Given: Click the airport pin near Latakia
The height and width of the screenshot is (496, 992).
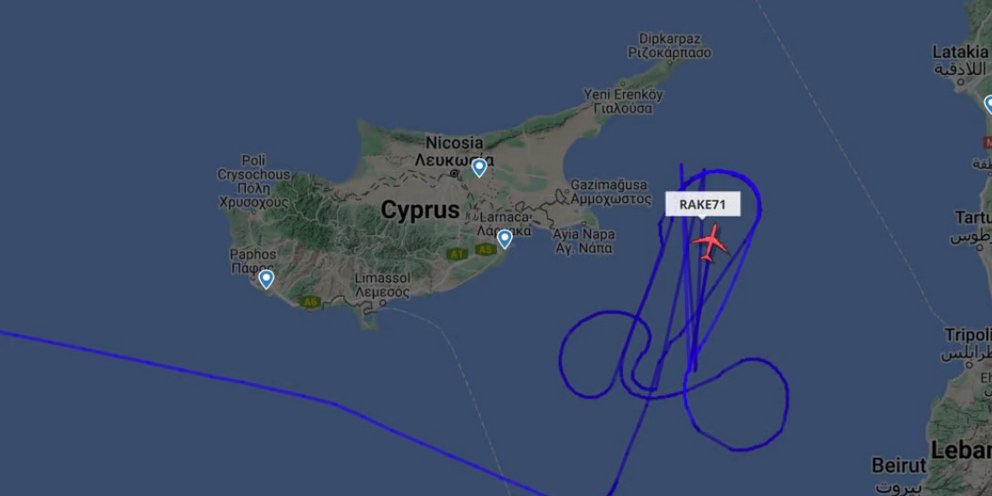Looking at the screenshot, I should 988,105.
